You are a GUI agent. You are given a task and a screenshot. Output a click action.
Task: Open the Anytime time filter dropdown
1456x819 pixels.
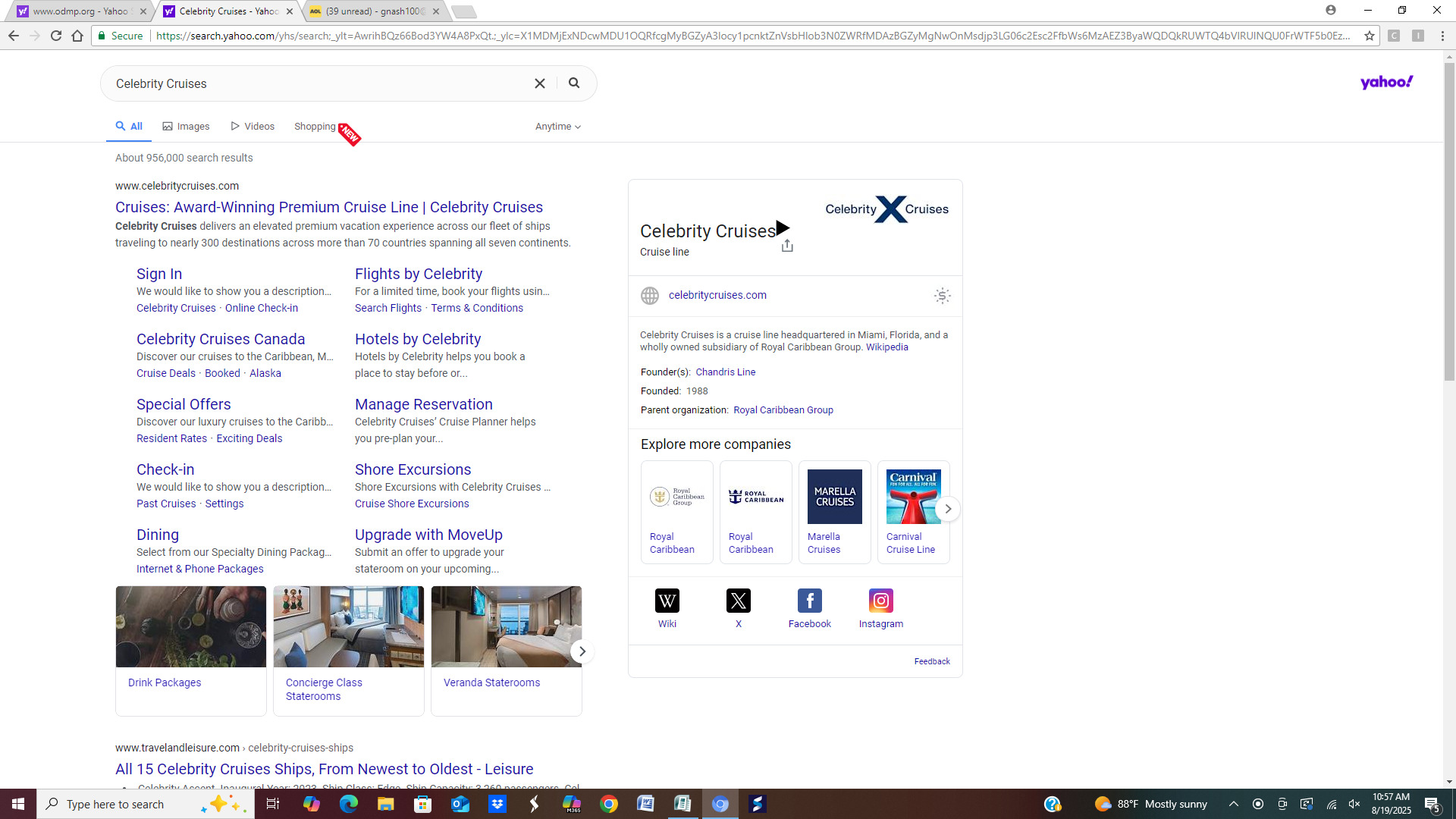(x=557, y=127)
